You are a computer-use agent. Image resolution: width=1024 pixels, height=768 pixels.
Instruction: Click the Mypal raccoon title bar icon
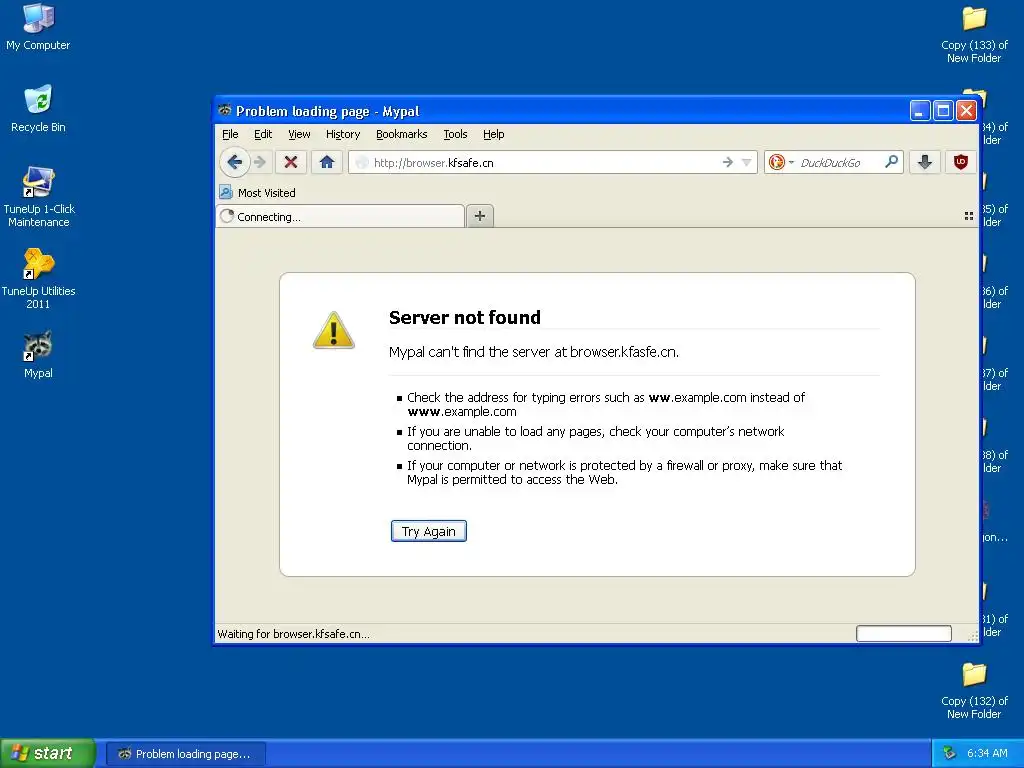tap(225, 110)
